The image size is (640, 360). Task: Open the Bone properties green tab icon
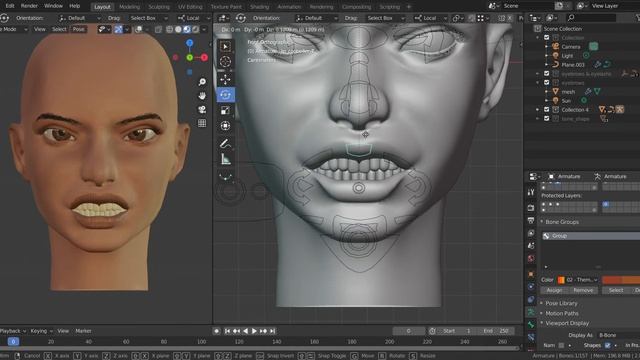point(531,325)
